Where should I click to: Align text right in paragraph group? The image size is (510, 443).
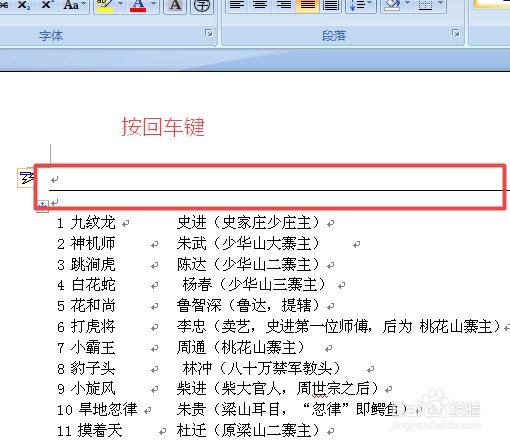pos(284,5)
